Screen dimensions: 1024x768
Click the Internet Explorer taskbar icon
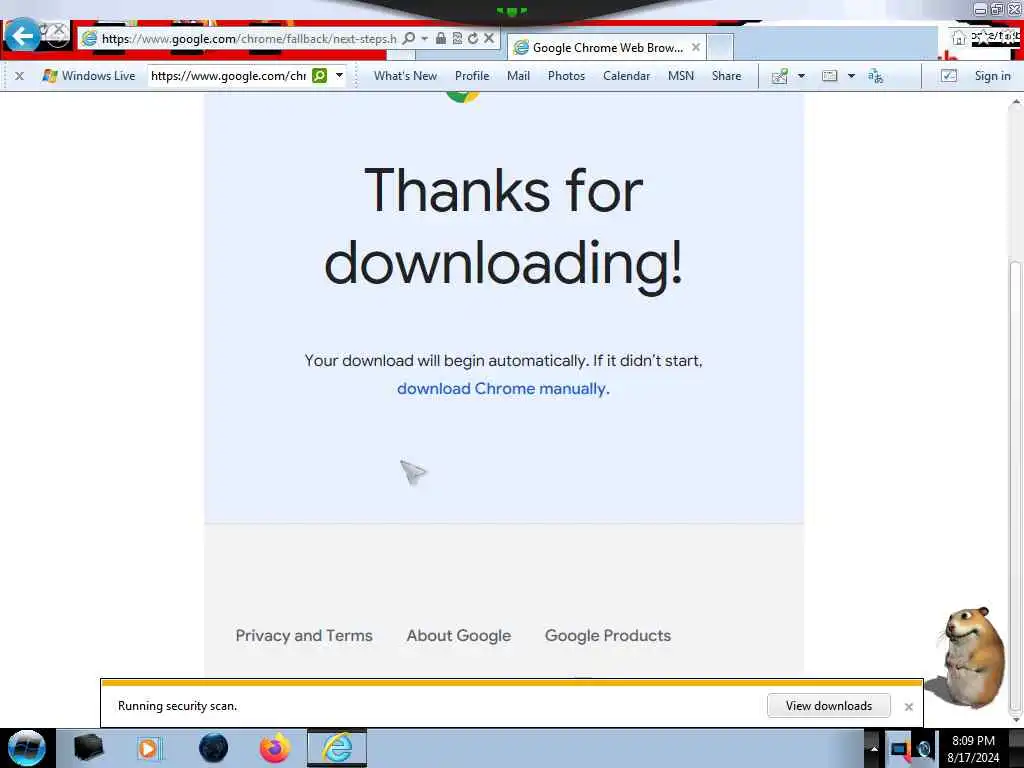[x=337, y=748]
